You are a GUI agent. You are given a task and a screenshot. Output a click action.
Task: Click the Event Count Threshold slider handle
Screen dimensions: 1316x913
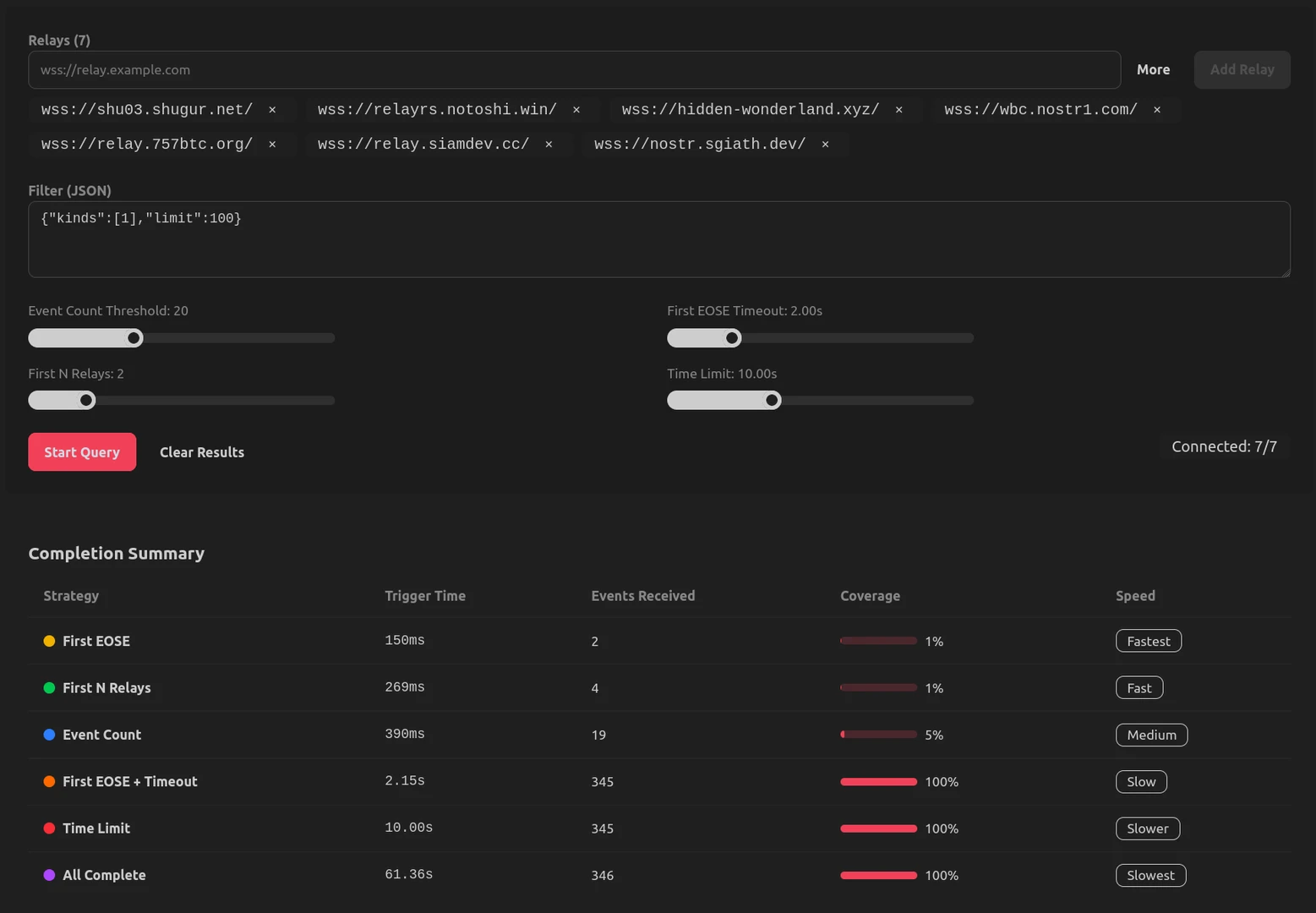tap(134, 338)
